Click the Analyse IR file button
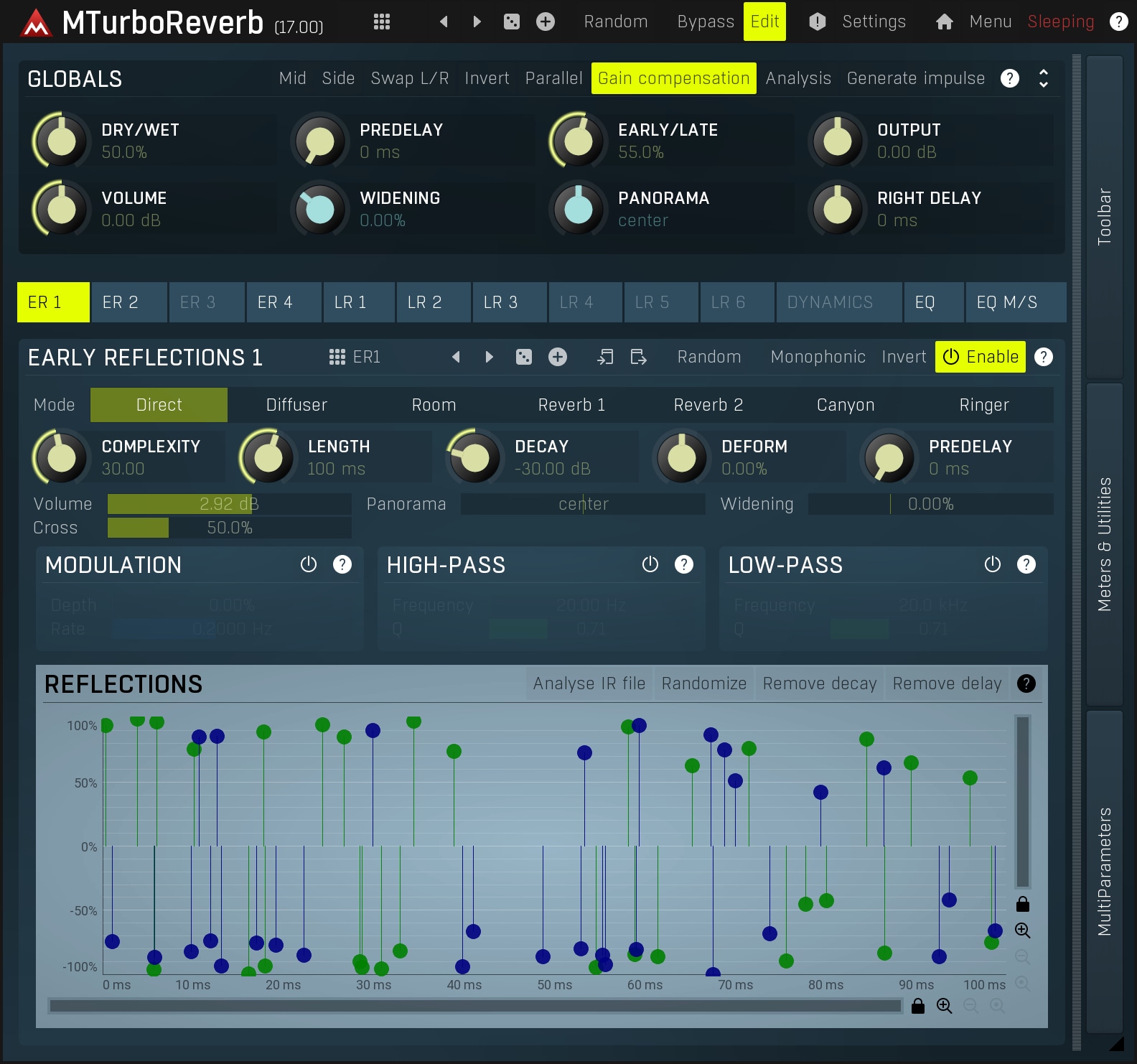The height and width of the screenshot is (1064, 1137). tap(589, 683)
